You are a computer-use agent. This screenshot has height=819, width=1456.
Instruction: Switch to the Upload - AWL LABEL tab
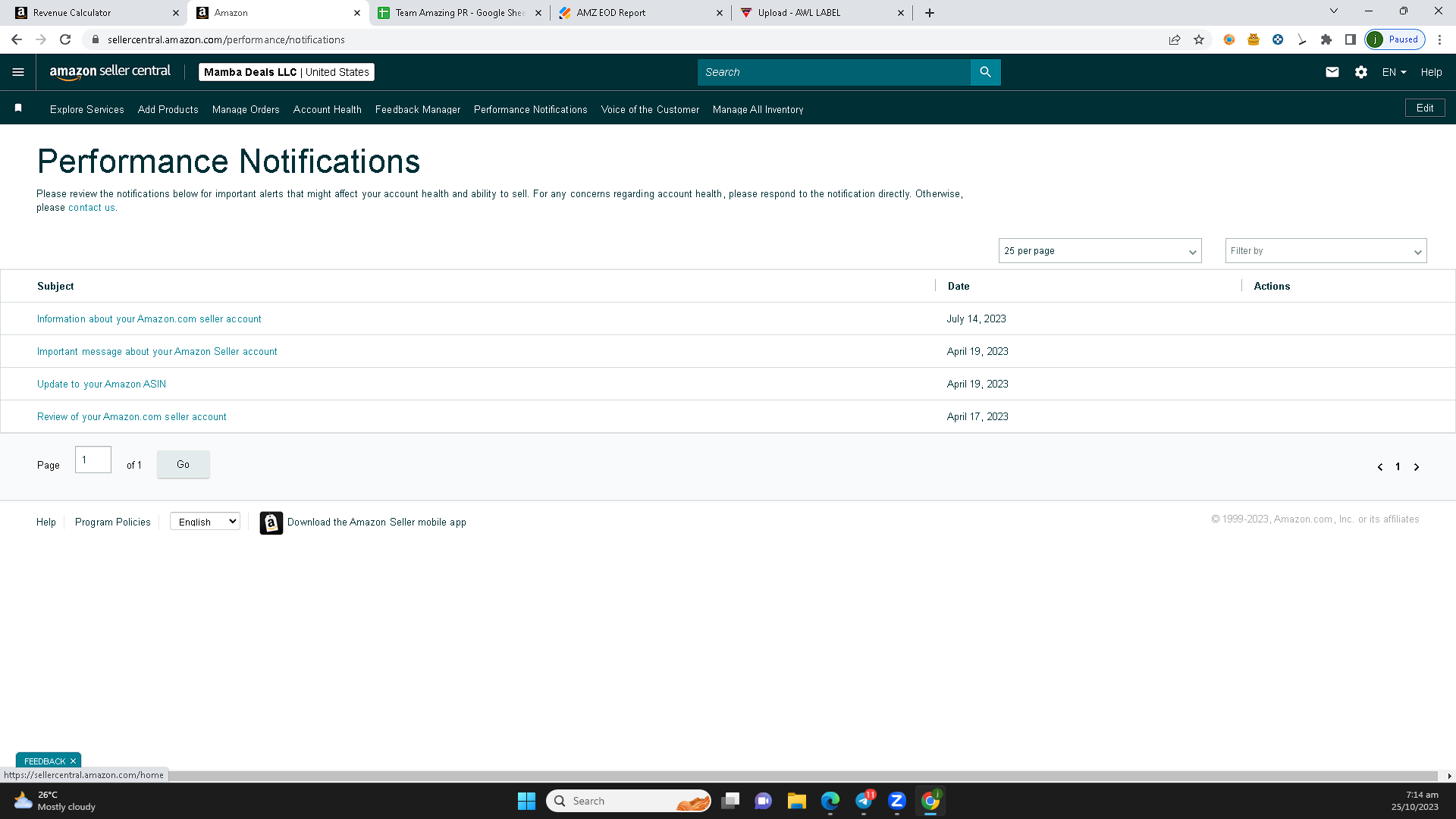(x=822, y=13)
